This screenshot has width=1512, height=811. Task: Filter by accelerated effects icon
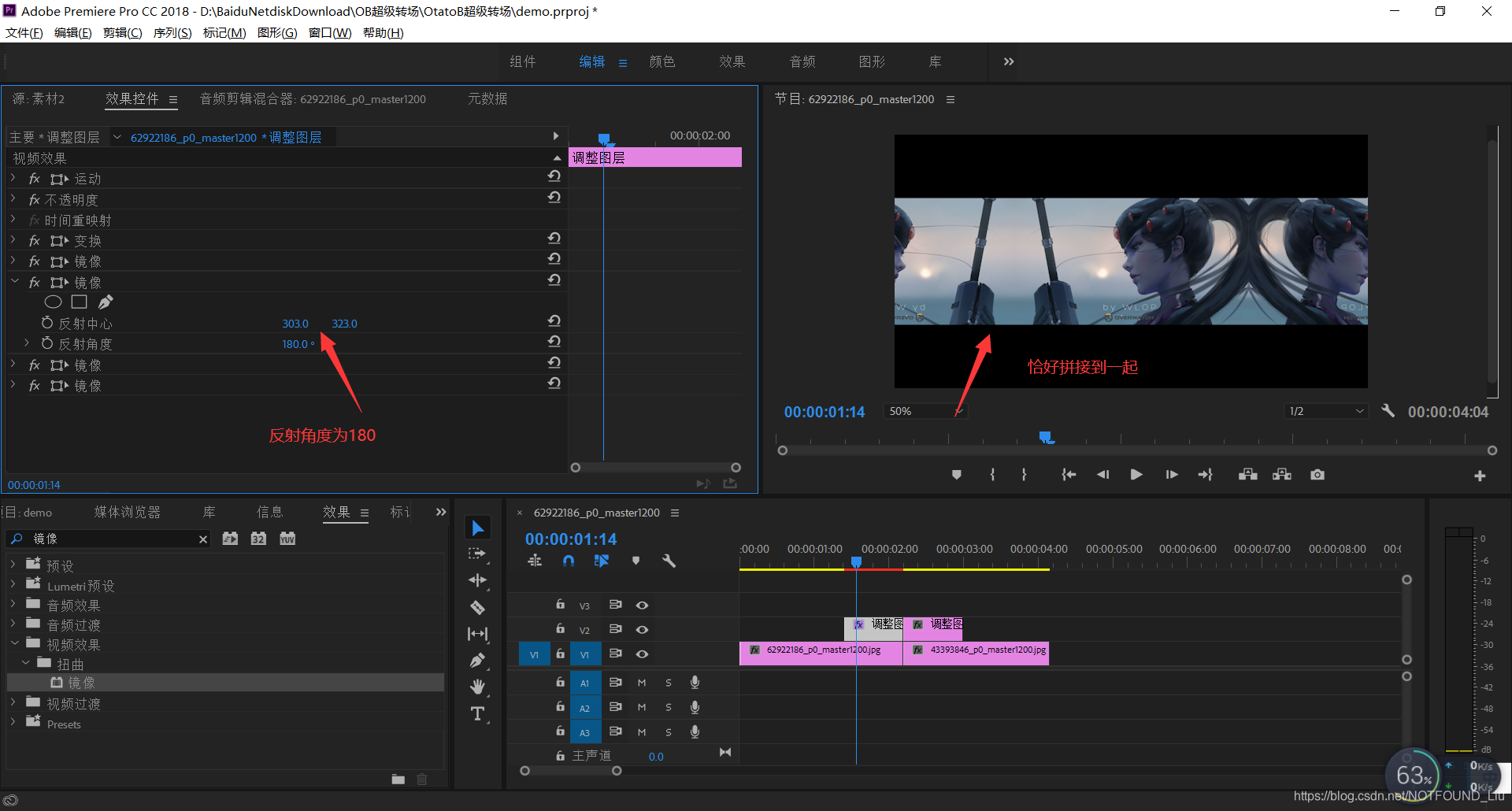pos(230,539)
